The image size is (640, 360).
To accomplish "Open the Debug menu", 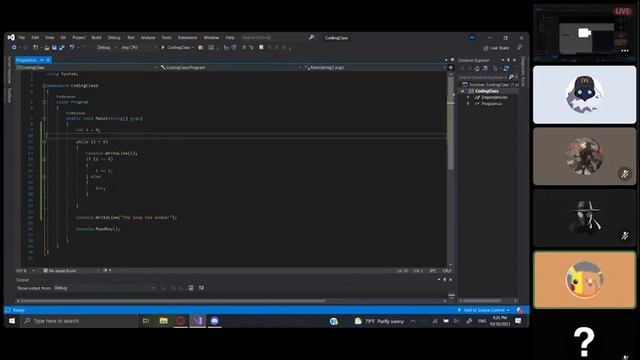I will click(114, 38).
